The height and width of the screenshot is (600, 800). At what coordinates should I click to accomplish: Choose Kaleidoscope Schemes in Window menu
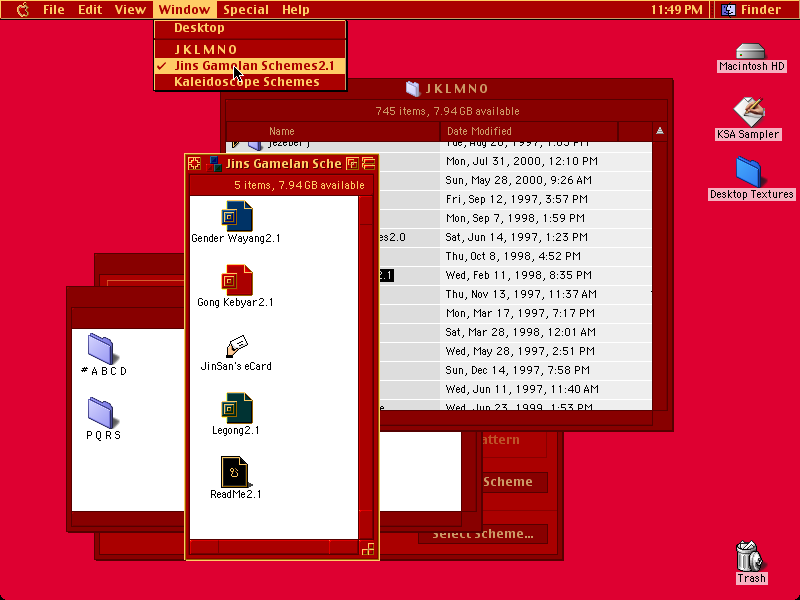tap(250, 82)
